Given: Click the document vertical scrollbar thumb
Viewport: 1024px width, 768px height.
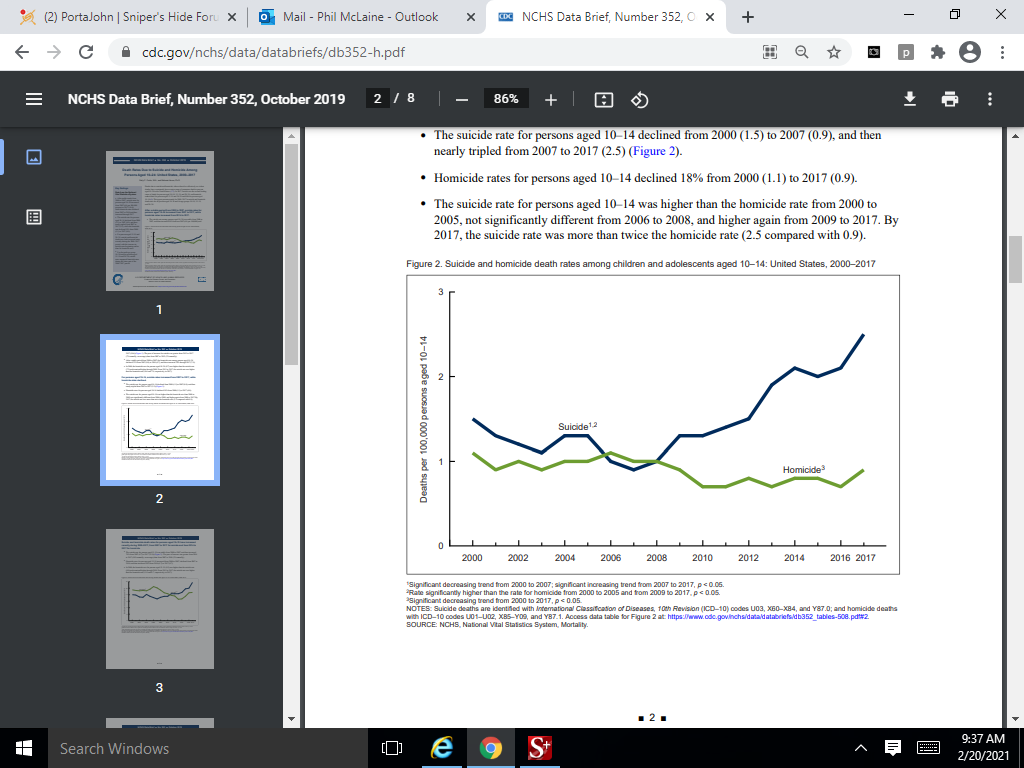Looking at the screenshot, I should (1015, 259).
